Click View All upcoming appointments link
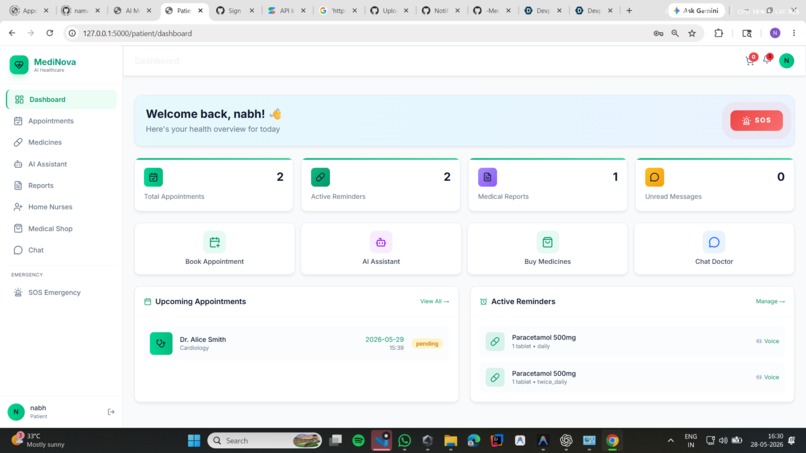The image size is (806, 453). tap(434, 301)
